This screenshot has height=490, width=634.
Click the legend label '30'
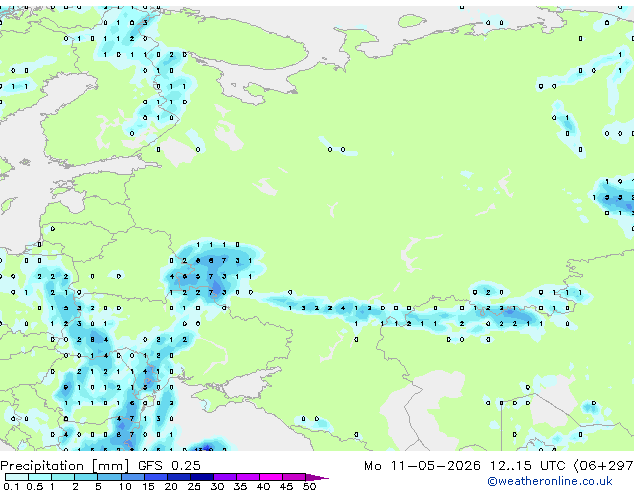coord(217,486)
